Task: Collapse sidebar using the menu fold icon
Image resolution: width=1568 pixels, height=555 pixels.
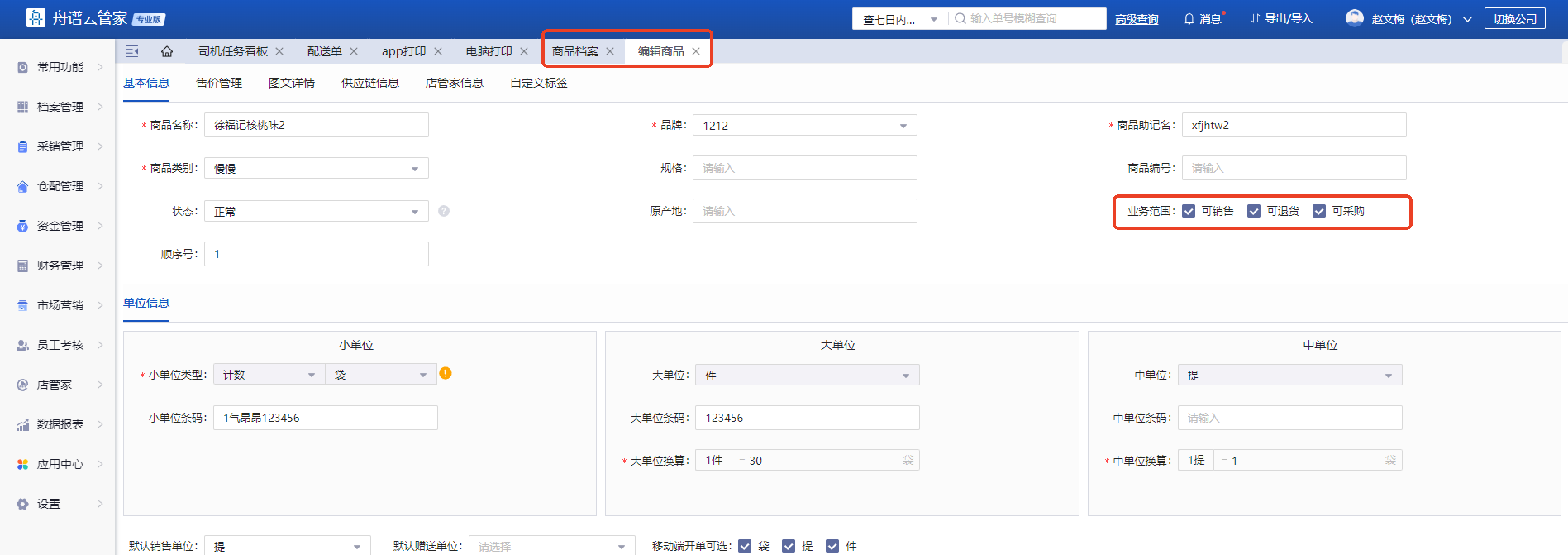Action: (131, 51)
